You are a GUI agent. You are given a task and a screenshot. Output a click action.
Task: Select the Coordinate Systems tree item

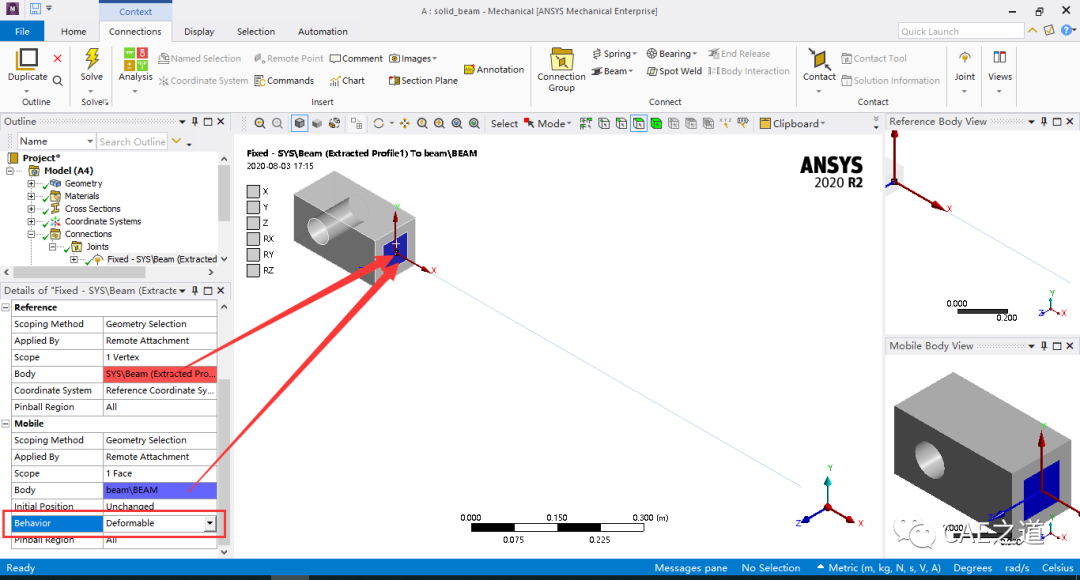pos(103,222)
